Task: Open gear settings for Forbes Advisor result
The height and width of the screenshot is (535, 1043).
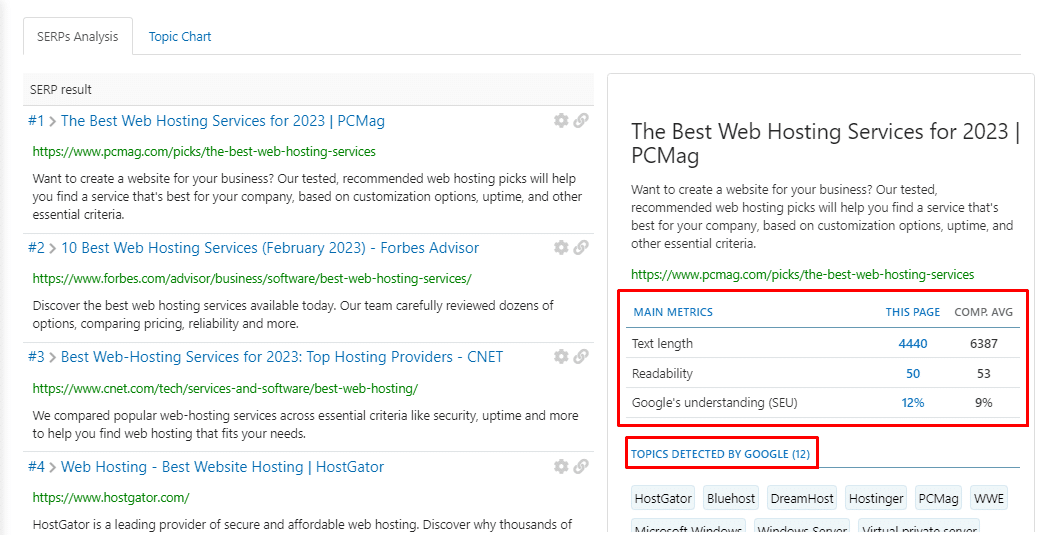Action: point(561,248)
